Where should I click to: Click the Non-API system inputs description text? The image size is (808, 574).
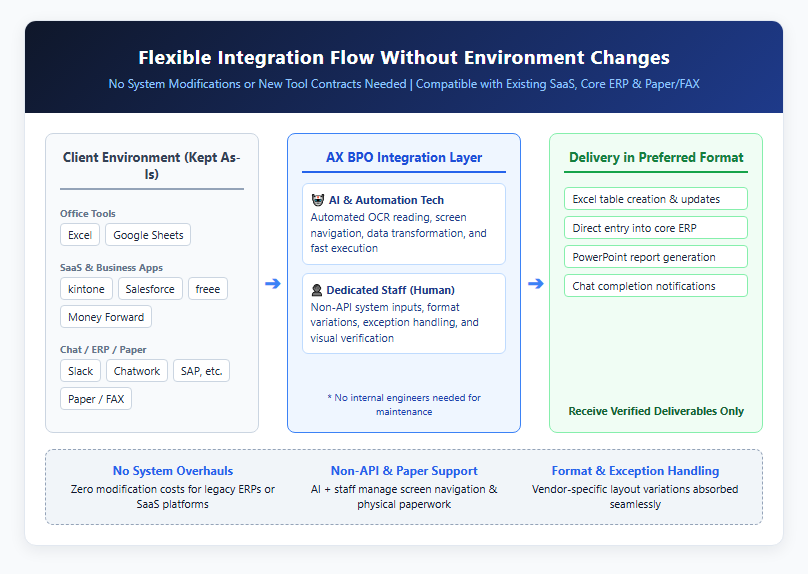tap(394, 323)
